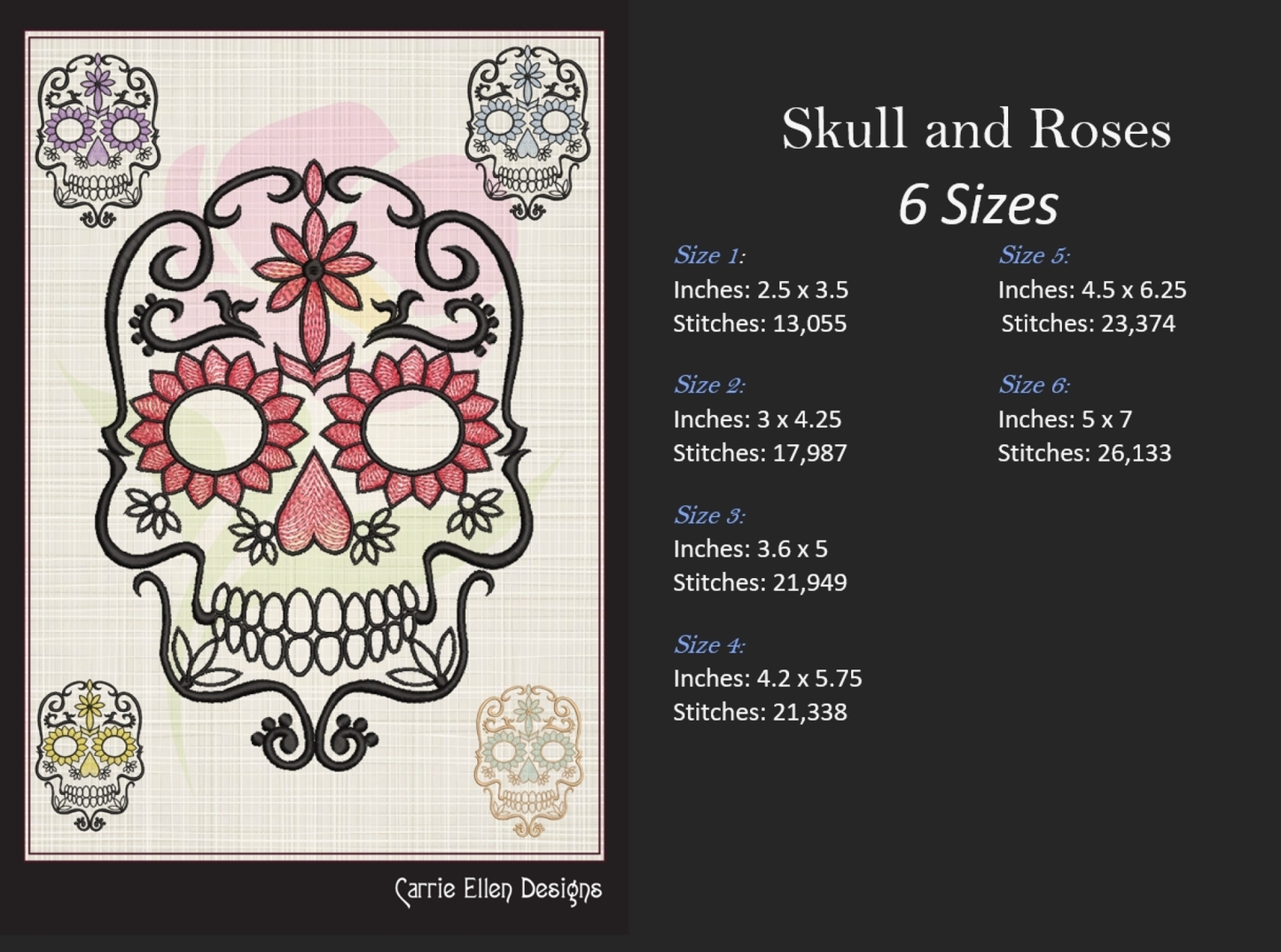Click the 6 Sizes heading

point(978,205)
